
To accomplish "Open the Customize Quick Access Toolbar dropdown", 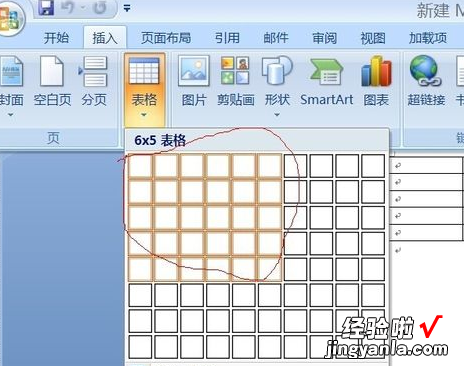I will point(127,8).
